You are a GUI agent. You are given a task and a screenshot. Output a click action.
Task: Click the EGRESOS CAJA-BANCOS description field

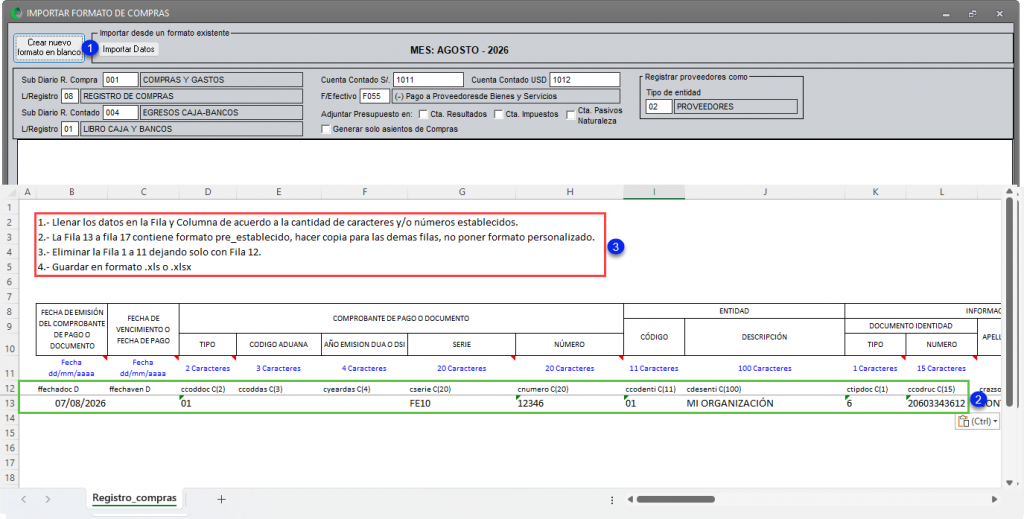point(221,112)
